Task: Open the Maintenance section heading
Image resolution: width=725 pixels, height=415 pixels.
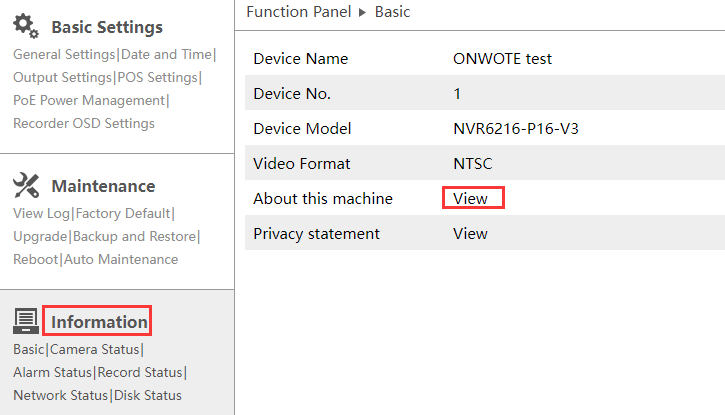Action: [103, 186]
